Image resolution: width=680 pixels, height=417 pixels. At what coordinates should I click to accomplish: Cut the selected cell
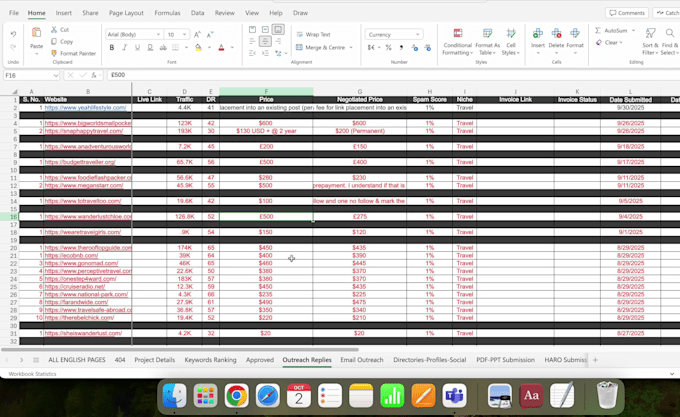(60, 29)
